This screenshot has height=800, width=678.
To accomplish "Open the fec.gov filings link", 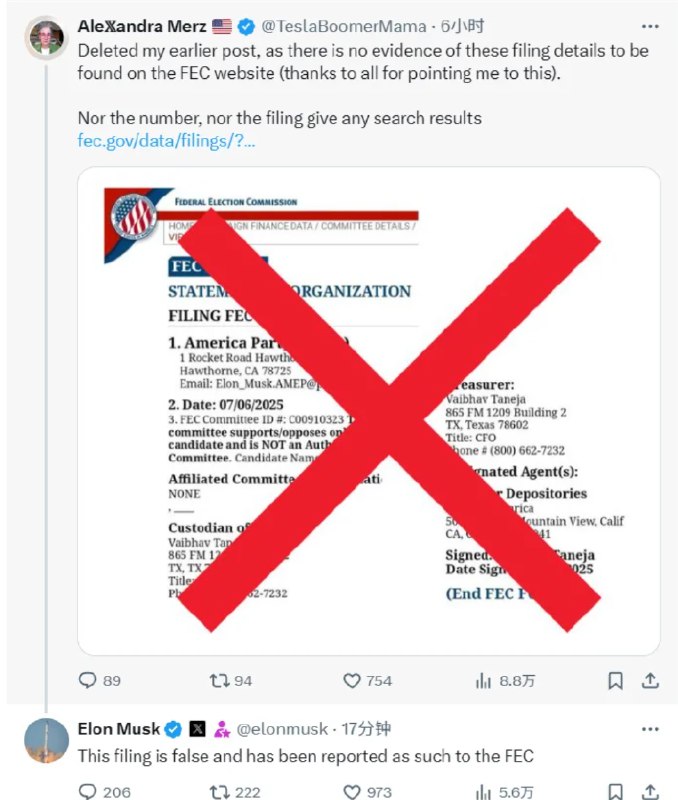I will pos(166,140).
